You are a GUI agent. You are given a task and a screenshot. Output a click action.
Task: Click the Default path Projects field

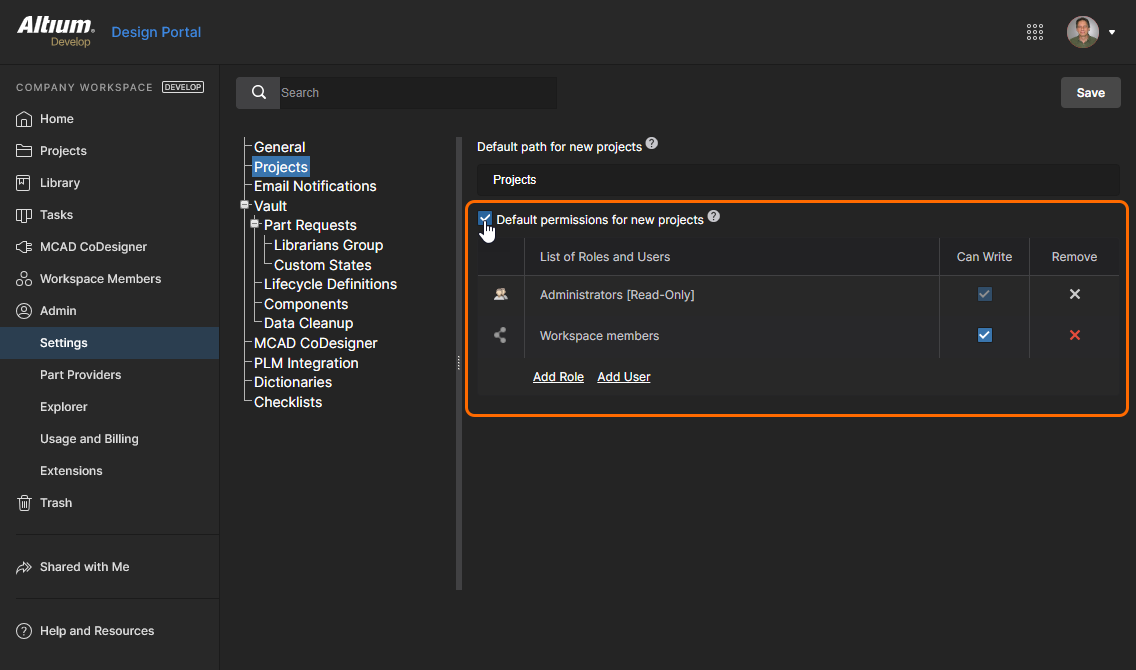pos(797,180)
